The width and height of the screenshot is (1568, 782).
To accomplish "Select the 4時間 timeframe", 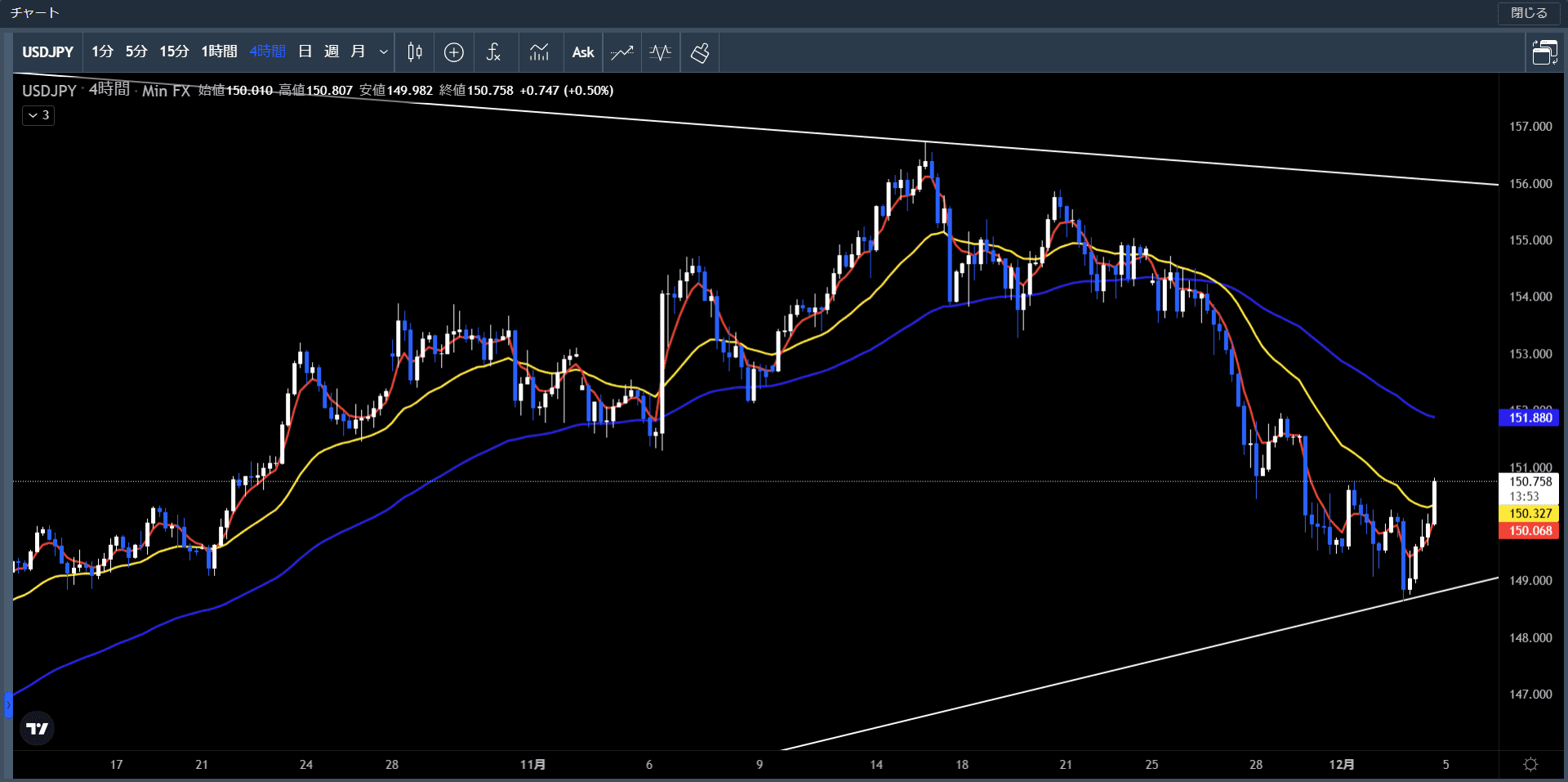I will click(267, 51).
